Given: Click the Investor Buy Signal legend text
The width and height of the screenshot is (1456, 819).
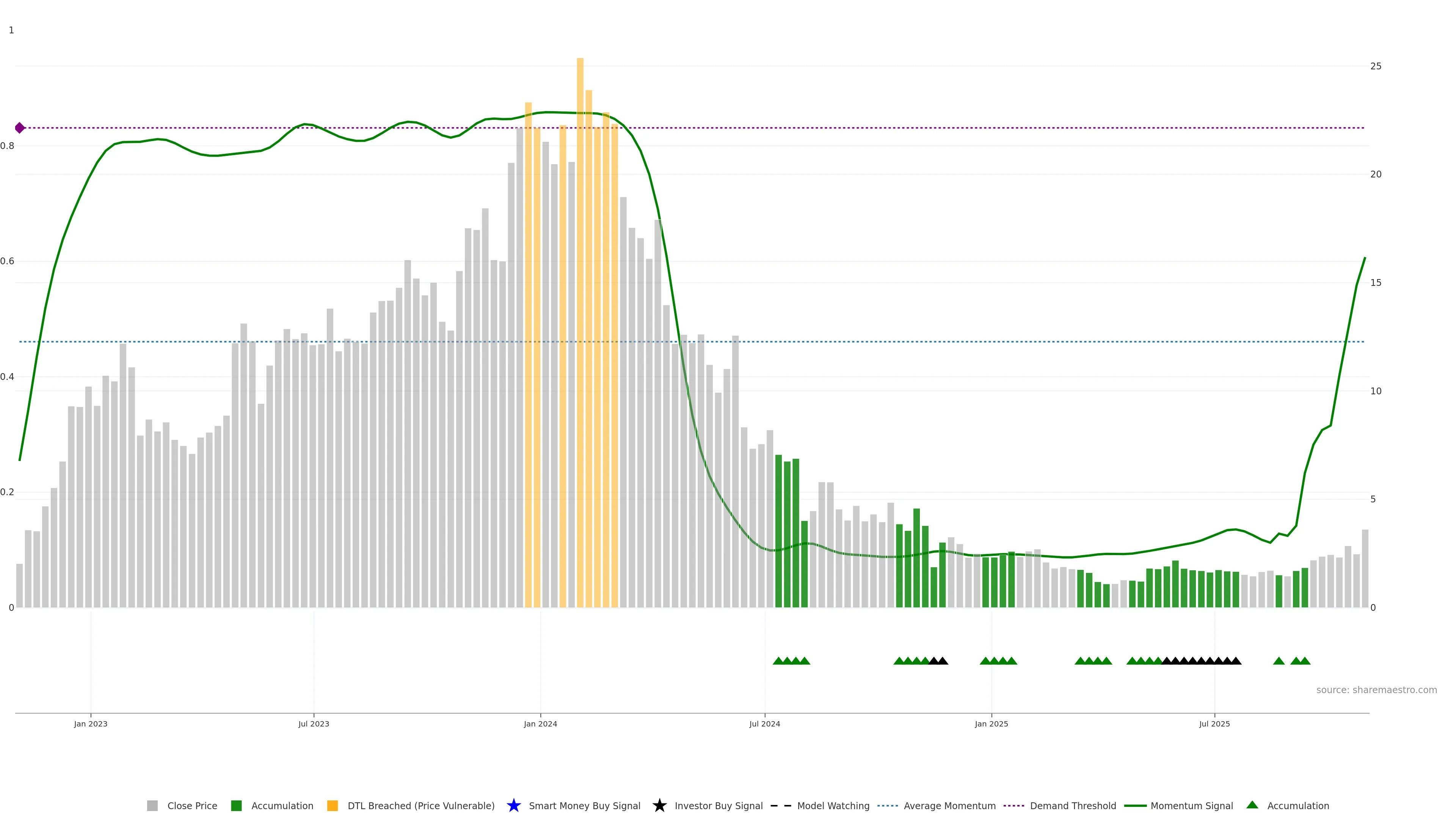Looking at the screenshot, I should pyautogui.click(x=719, y=805).
